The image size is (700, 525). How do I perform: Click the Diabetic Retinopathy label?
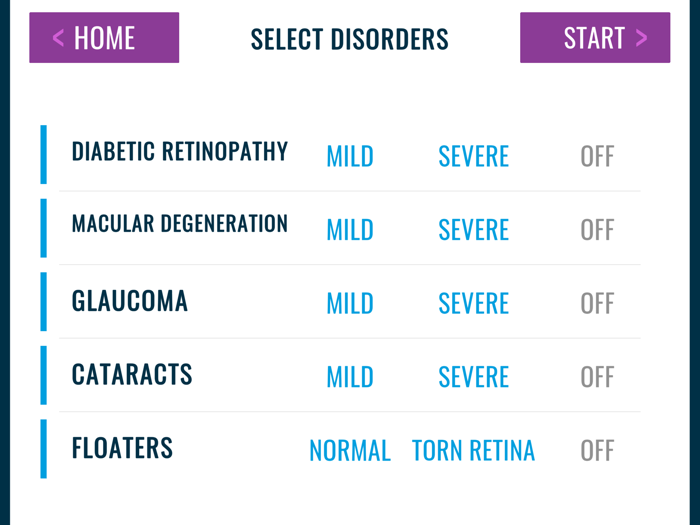point(180,152)
